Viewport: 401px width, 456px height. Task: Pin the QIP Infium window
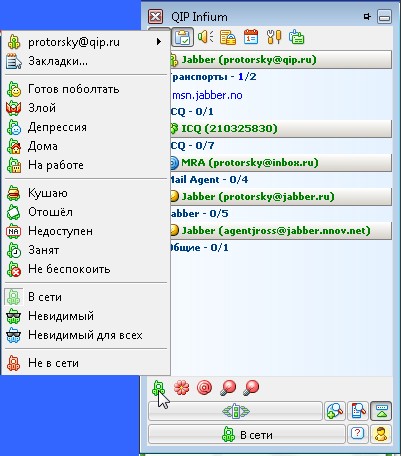click(367, 16)
